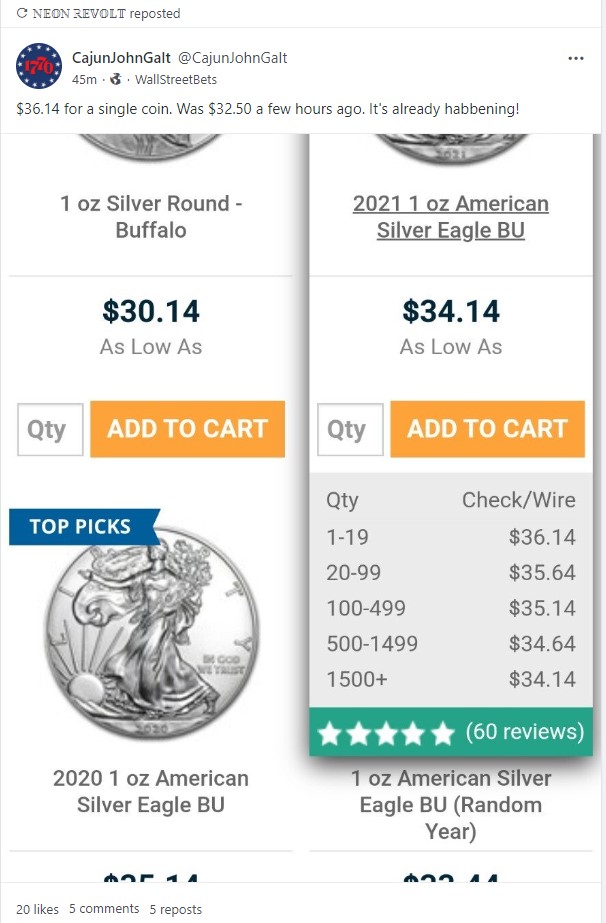
Task: Click the Qty field for 2021 Silver Eagle
Action: coord(350,429)
